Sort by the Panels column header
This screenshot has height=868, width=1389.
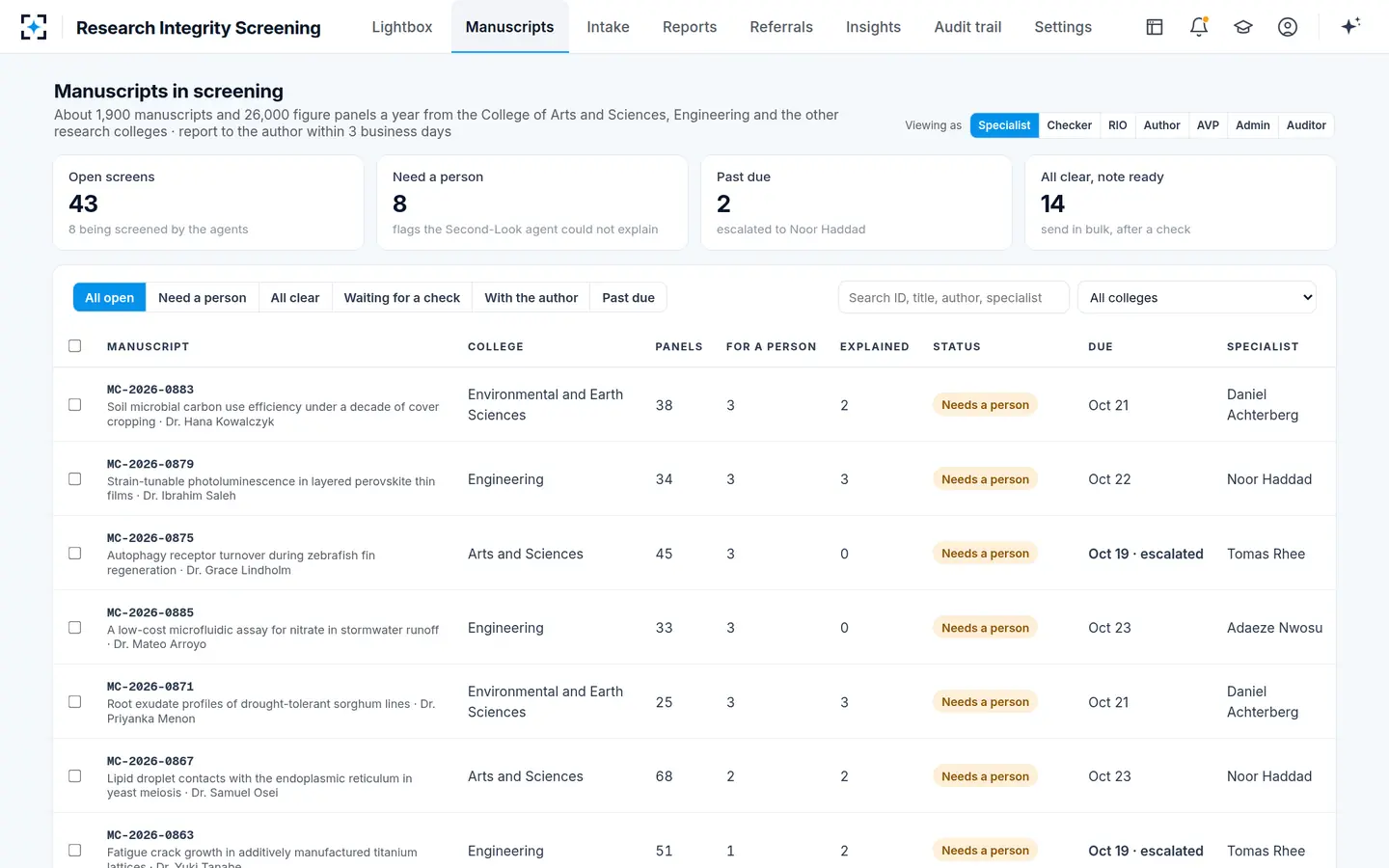(679, 347)
